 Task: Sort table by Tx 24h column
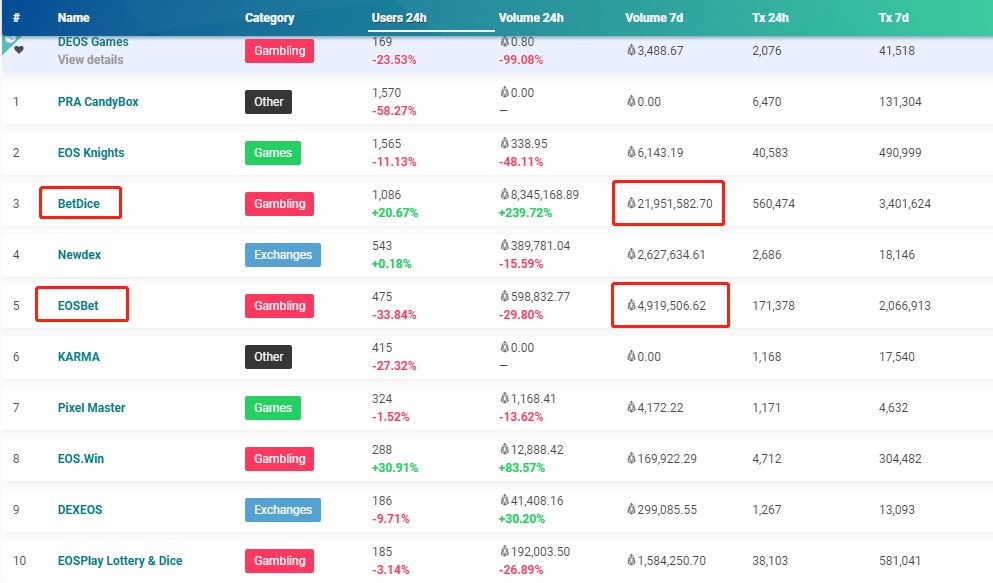click(x=770, y=18)
